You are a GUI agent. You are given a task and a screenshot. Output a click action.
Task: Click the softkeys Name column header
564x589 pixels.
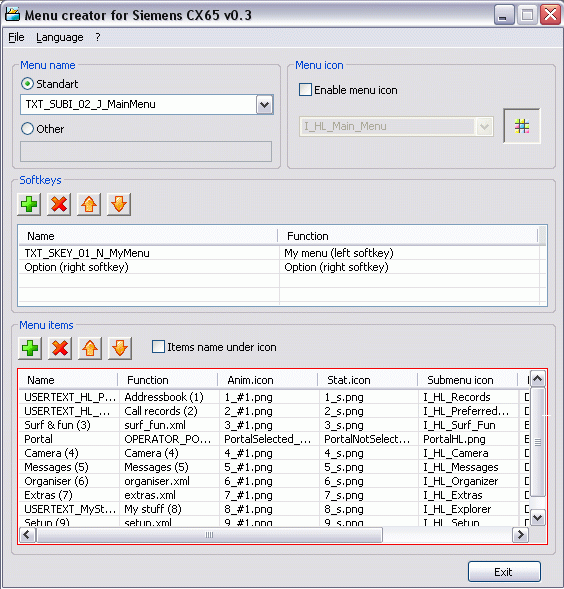click(x=148, y=236)
